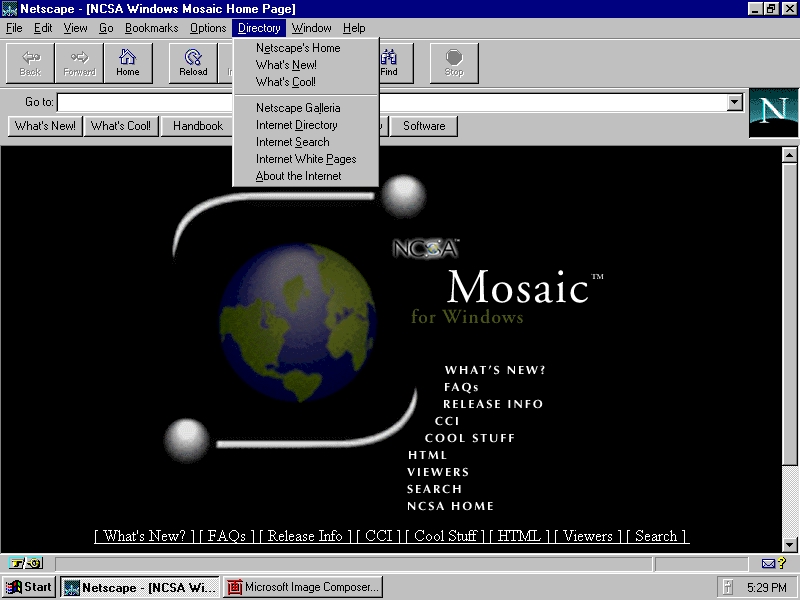Click COOL STUFF on Mosaic image

(x=470, y=438)
